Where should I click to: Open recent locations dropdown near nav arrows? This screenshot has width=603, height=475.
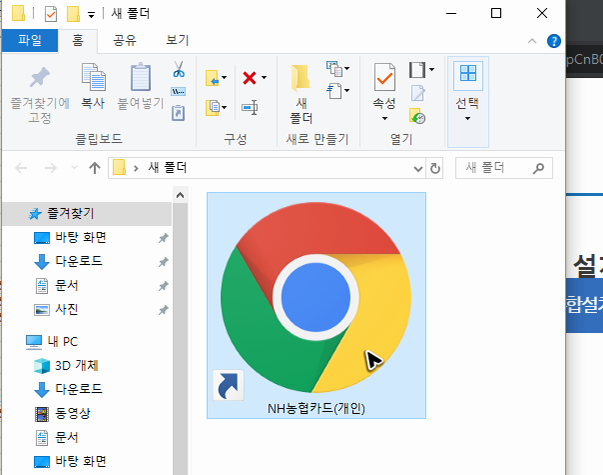pyautogui.click(x=74, y=168)
